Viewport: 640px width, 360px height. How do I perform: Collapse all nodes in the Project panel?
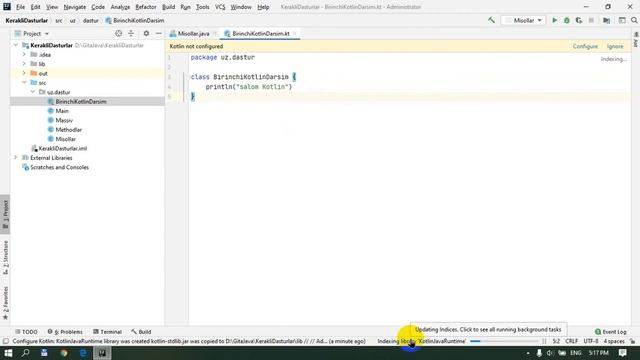[x=131, y=33]
